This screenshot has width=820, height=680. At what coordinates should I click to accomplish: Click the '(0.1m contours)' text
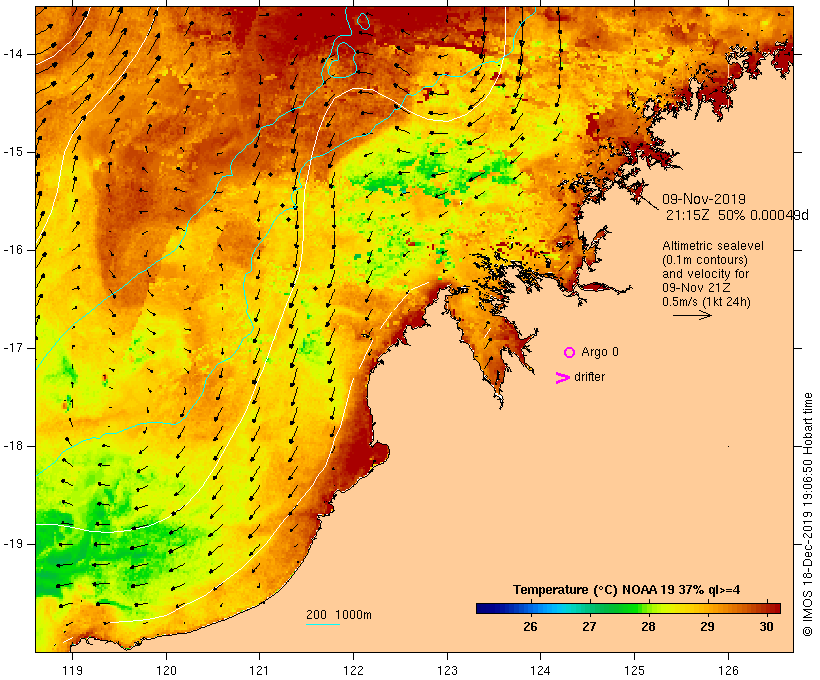tap(705, 260)
